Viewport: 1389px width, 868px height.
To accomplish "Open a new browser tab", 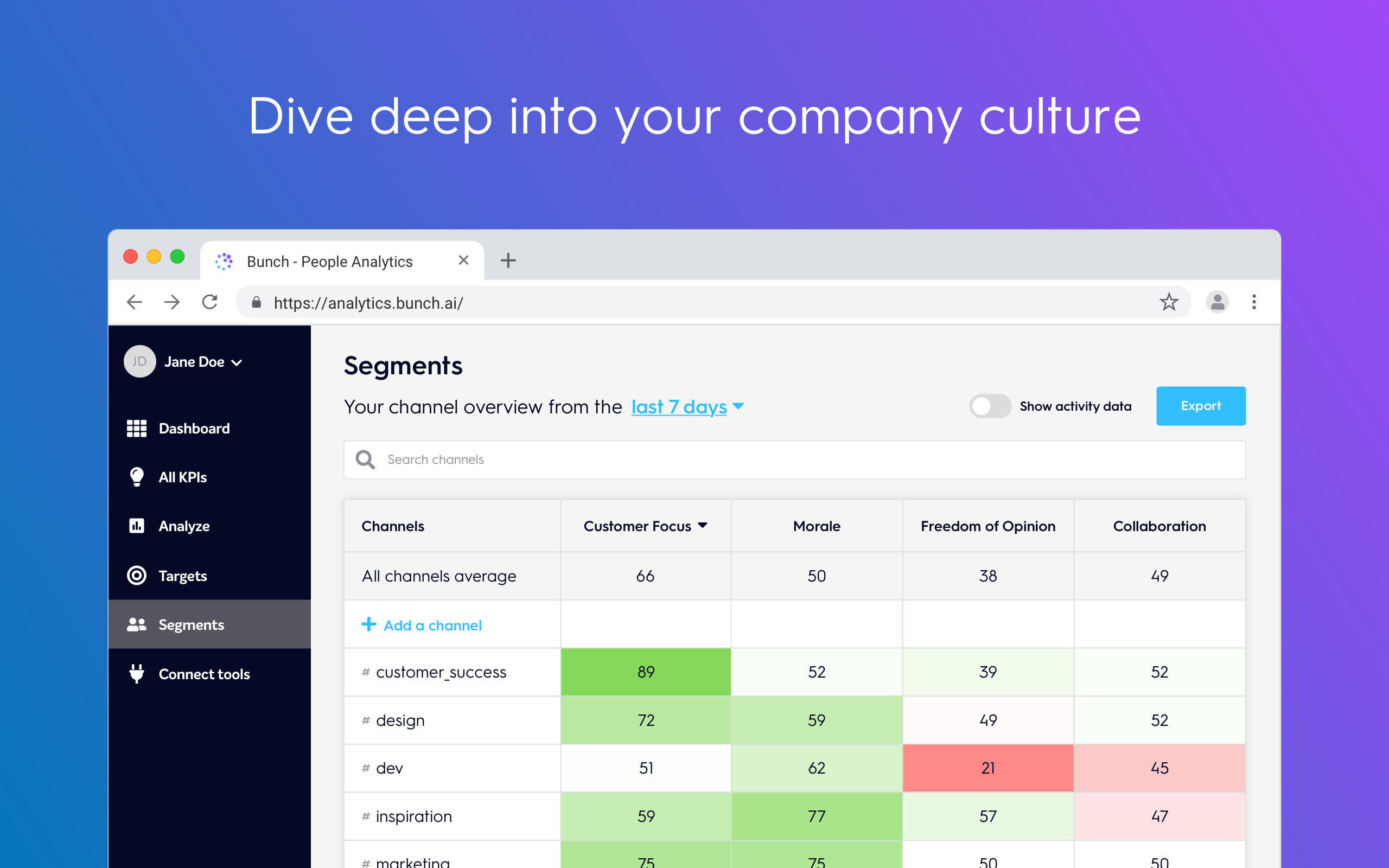I will (508, 260).
